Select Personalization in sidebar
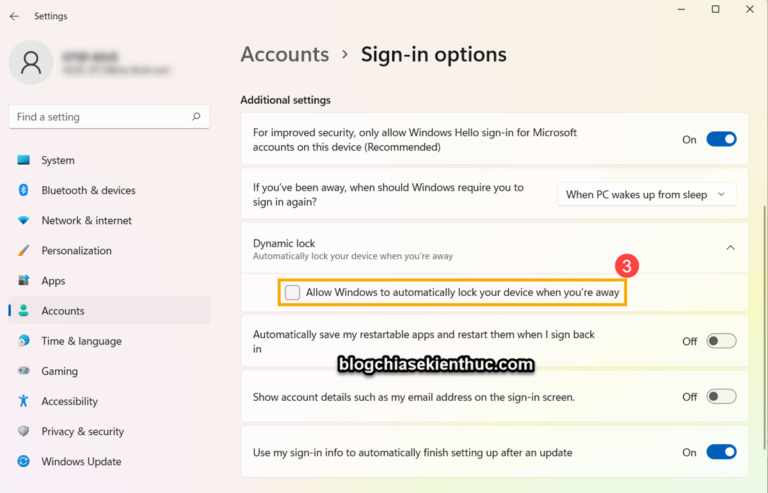768x493 pixels. tap(109, 250)
